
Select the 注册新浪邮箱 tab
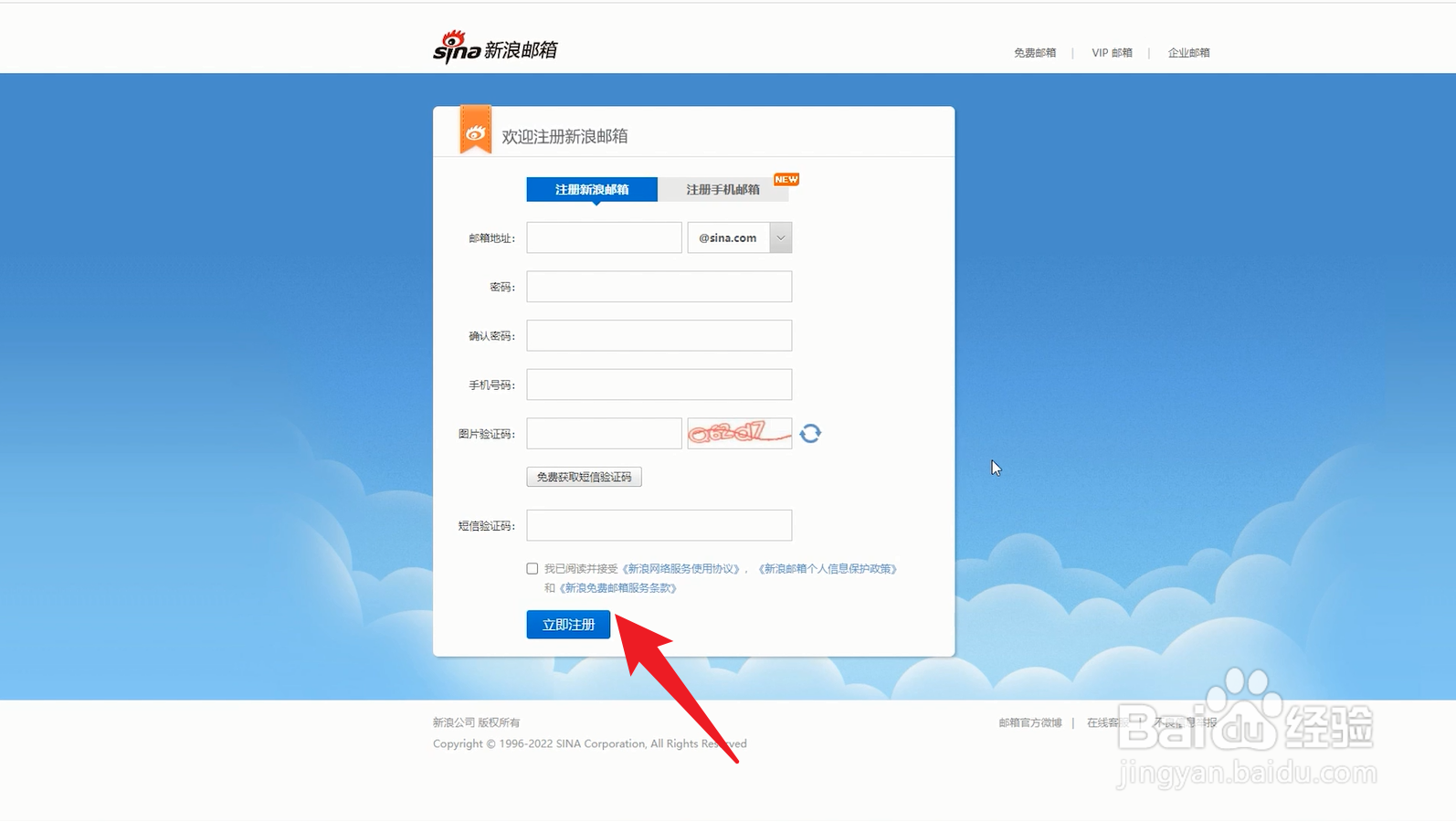[592, 189]
